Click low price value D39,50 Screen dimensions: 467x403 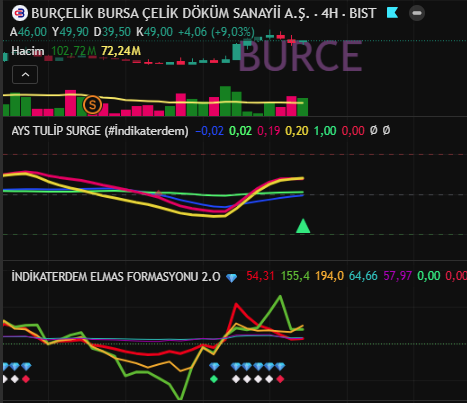(x=112, y=32)
